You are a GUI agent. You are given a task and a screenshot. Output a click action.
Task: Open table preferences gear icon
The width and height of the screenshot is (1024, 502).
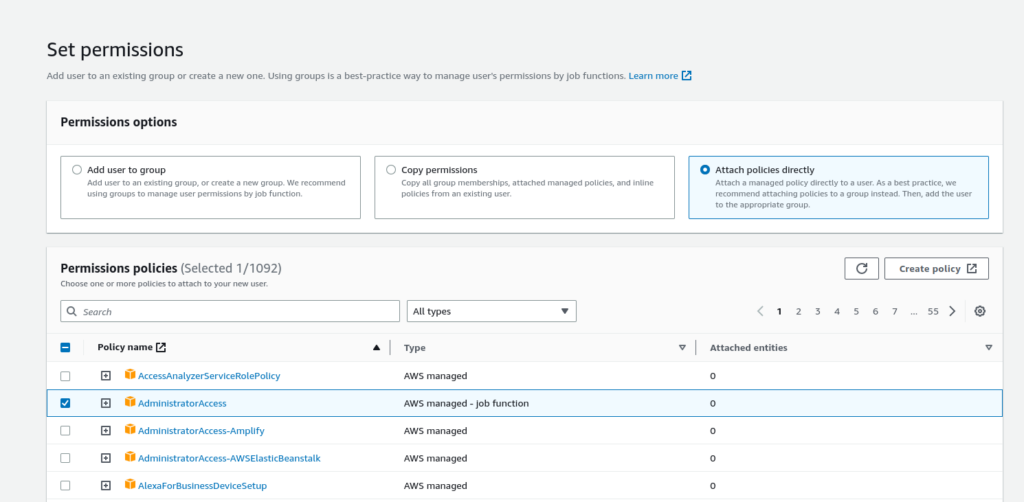[x=980, y=311]
